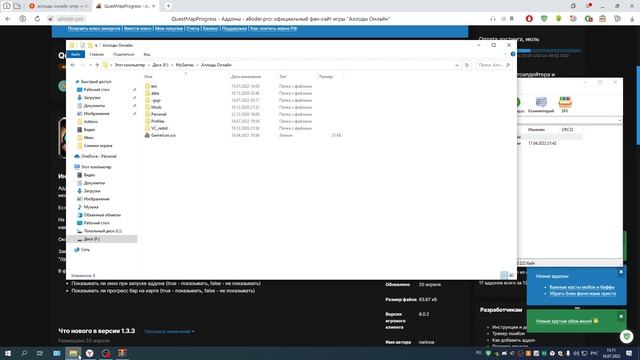
Task: Open the green shield extension icon
Action: point(544,19)
